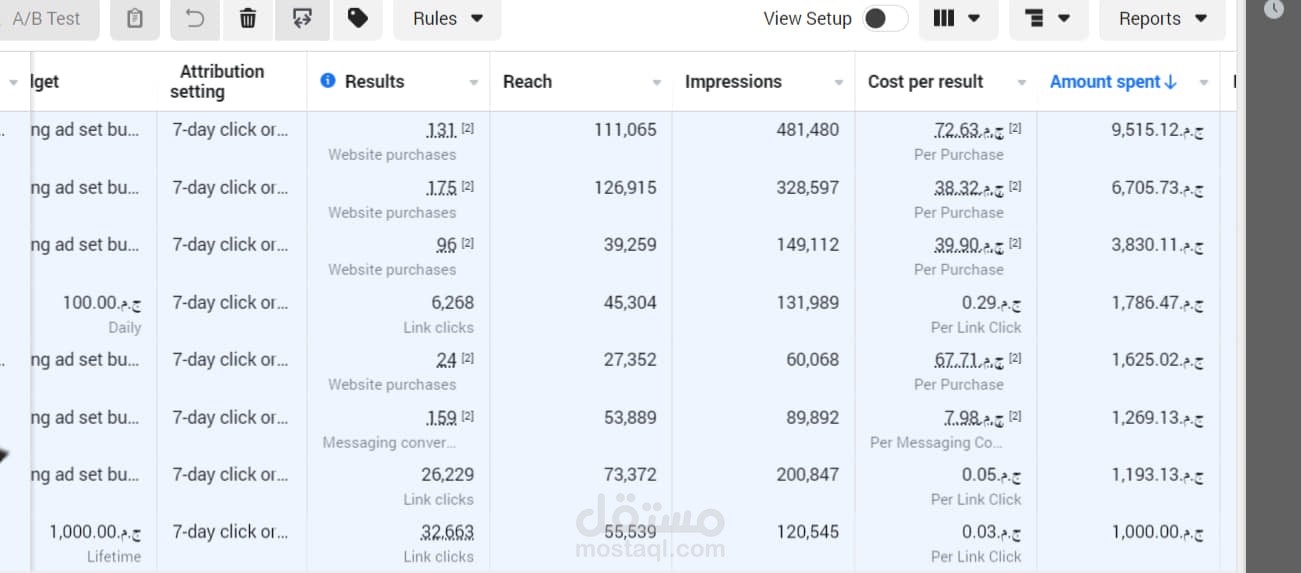This screenshot has height=573, width=1301.
Task: Click the info icon next to Results
Action: (327, 81)
